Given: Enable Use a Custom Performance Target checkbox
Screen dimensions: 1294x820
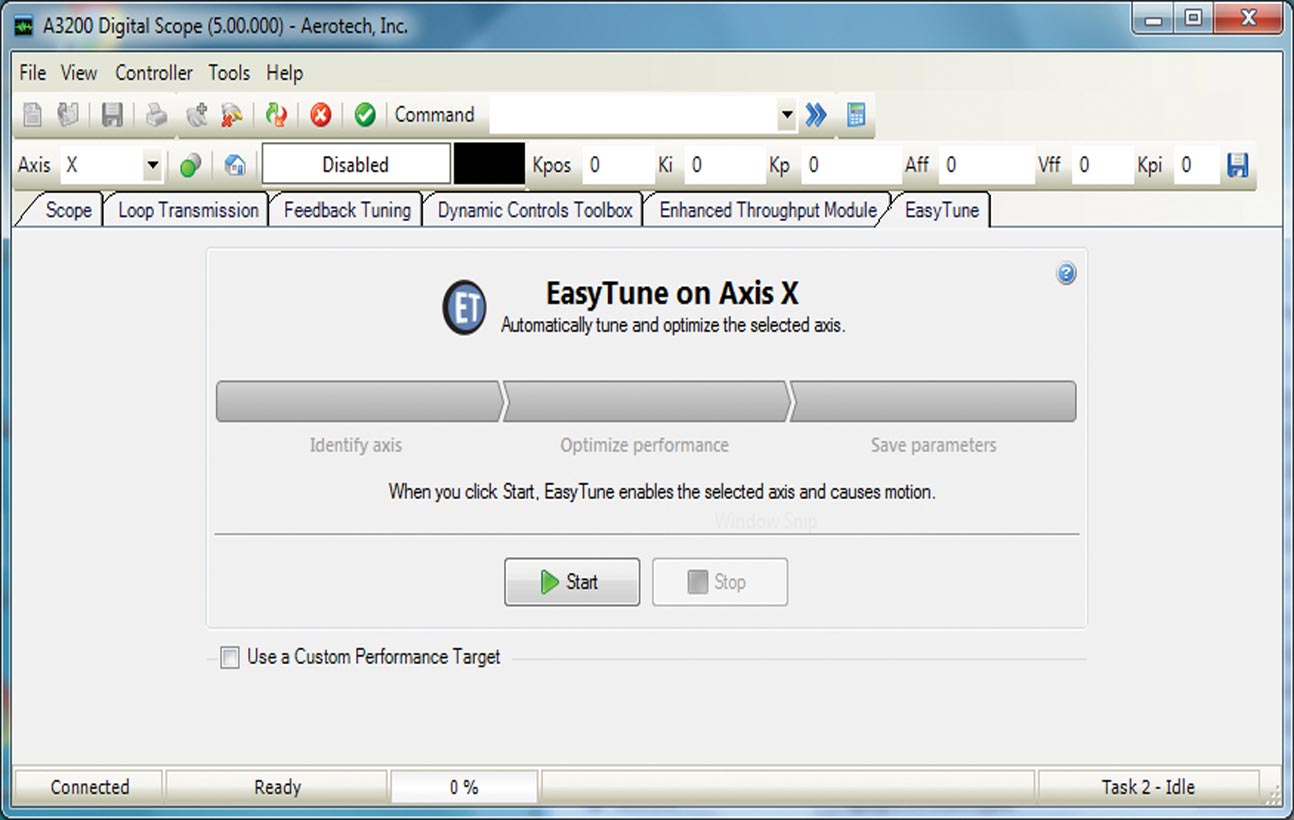Looking at the screenshot, I should [x=229, y=658].
